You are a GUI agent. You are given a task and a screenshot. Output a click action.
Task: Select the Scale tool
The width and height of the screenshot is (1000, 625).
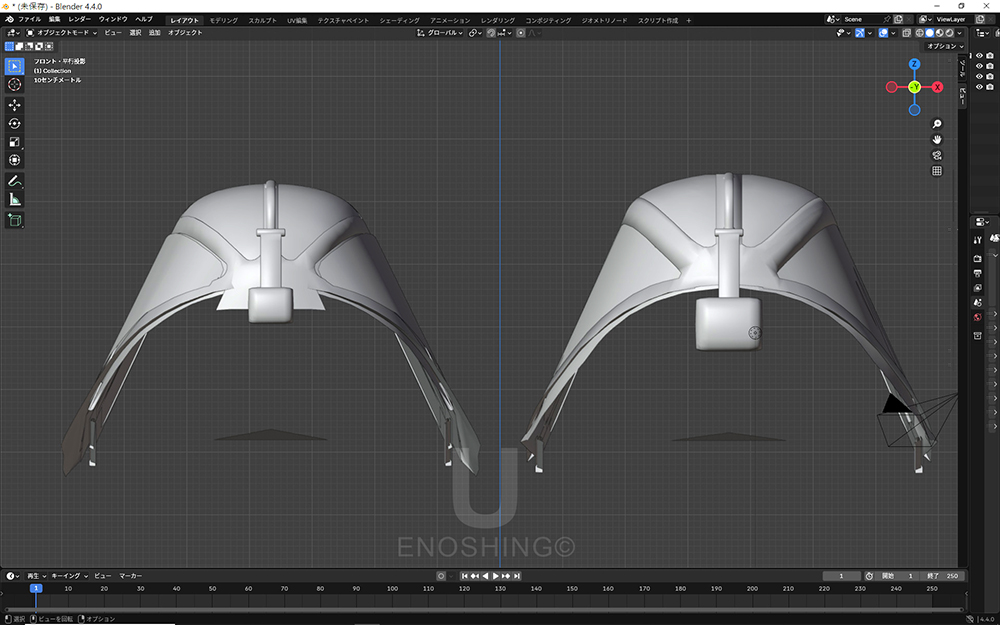click(15, 142)
